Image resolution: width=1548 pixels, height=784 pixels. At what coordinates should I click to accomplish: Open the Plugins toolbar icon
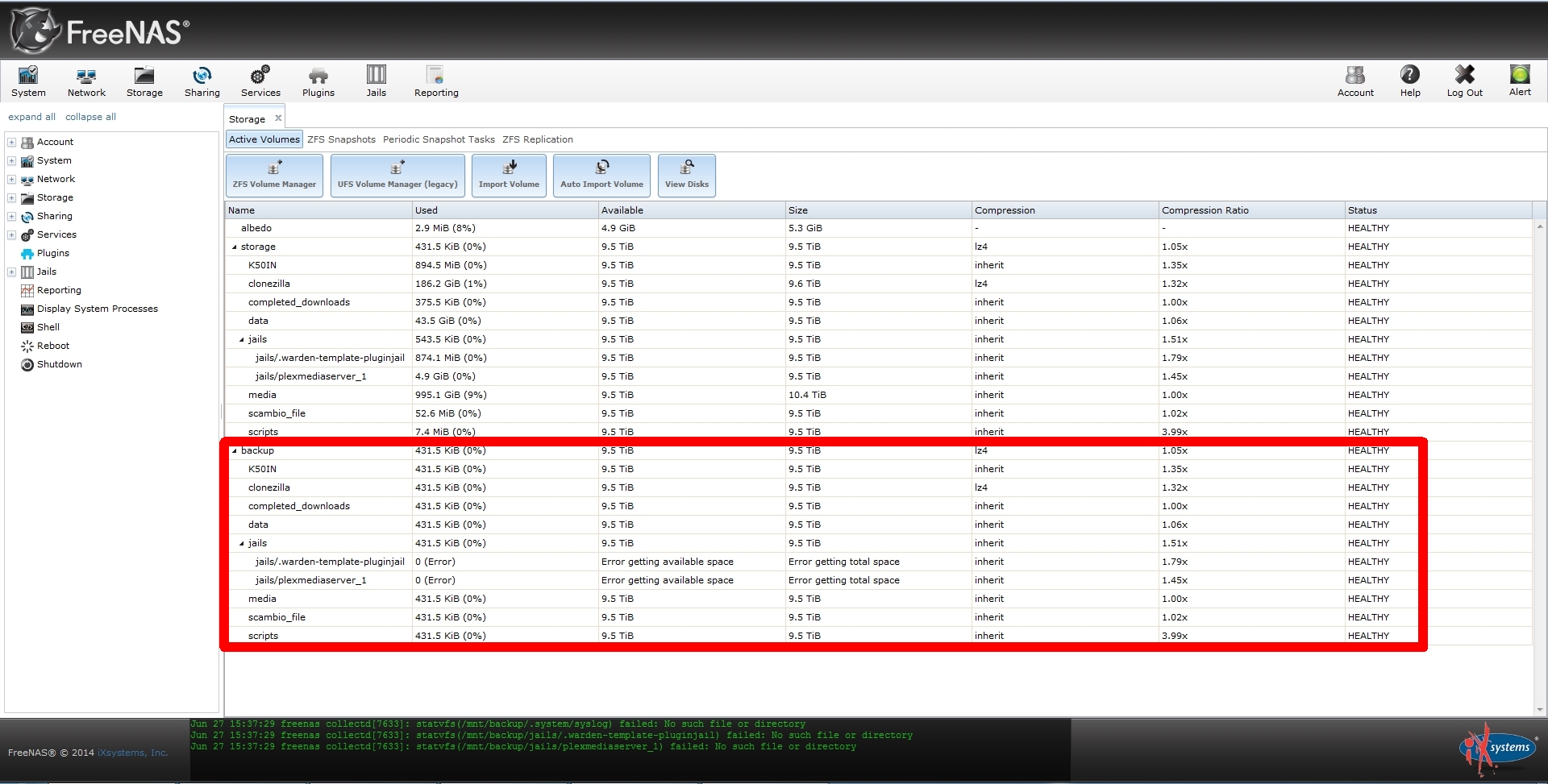coord(318,81)
